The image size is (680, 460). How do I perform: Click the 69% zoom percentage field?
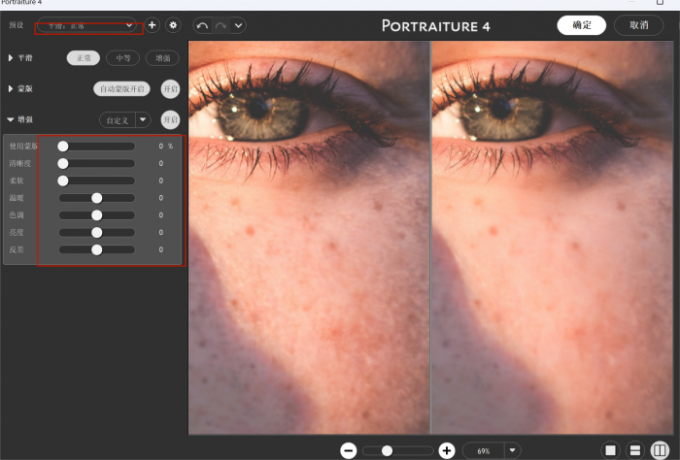click(484, 451)
